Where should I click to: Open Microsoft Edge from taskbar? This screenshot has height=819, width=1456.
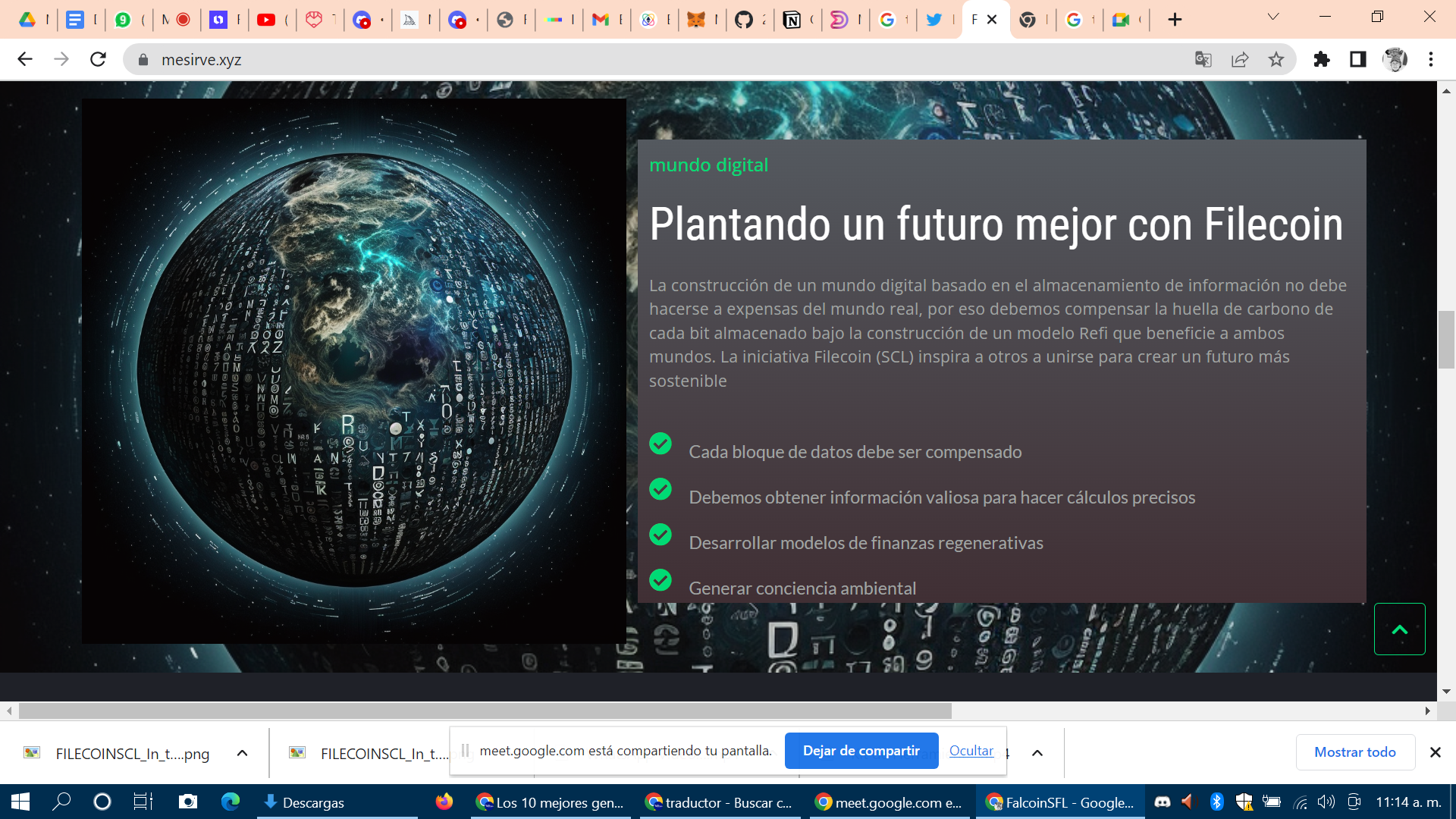(x=230, y=802)
